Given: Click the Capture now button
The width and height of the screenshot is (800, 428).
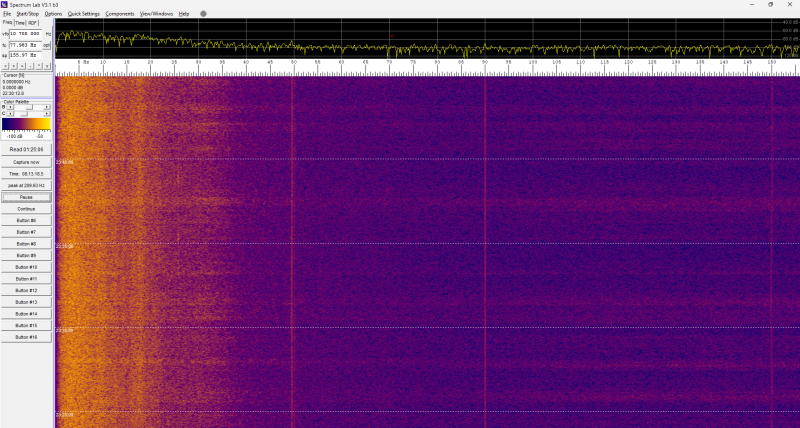Looking at the screenshot, I should (x=26, y=162).
